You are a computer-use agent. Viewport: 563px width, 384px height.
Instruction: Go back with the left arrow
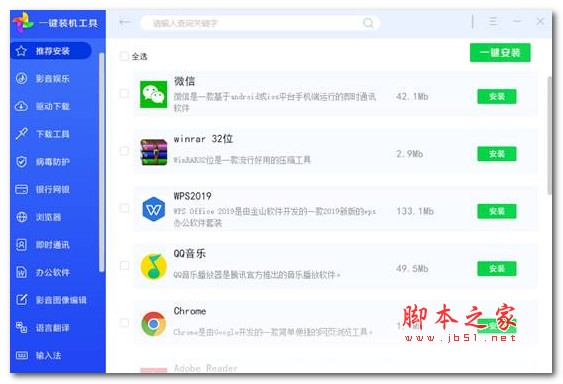click(x=124, y=22)
